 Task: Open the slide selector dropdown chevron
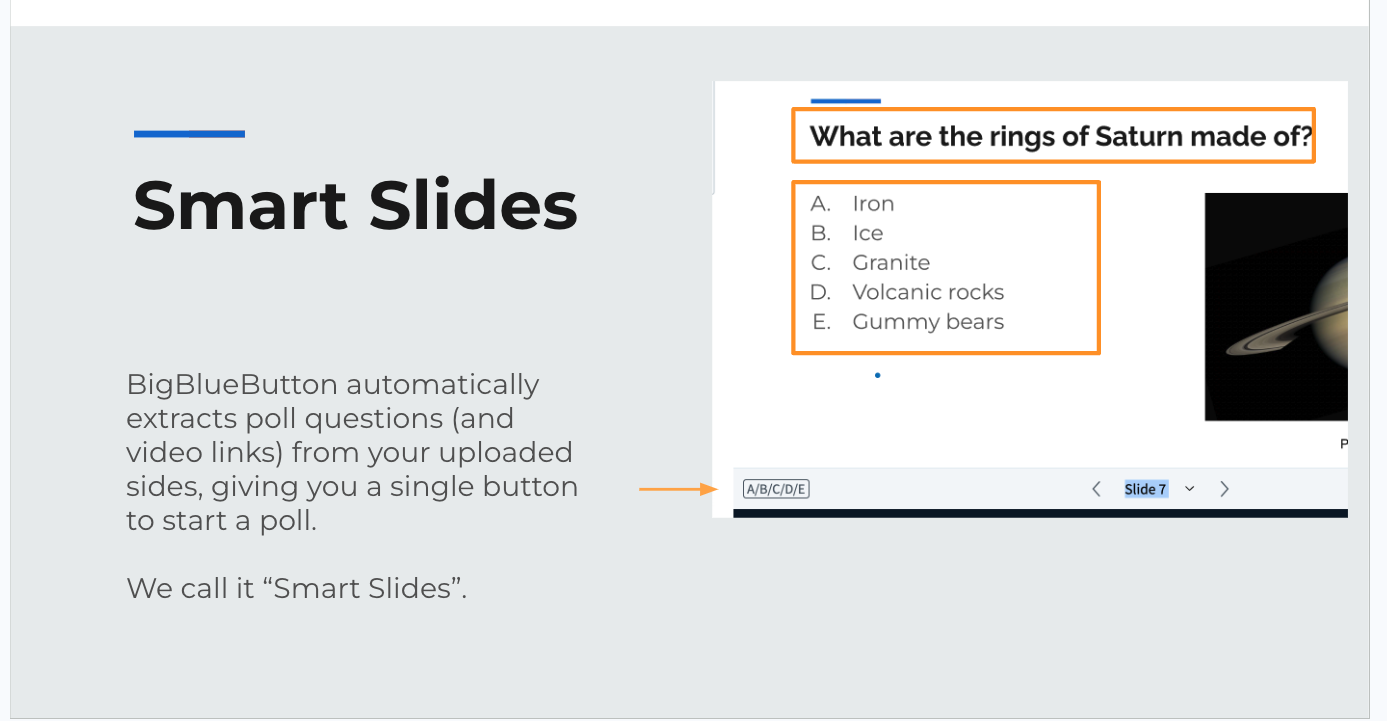tap(1189, 489)
